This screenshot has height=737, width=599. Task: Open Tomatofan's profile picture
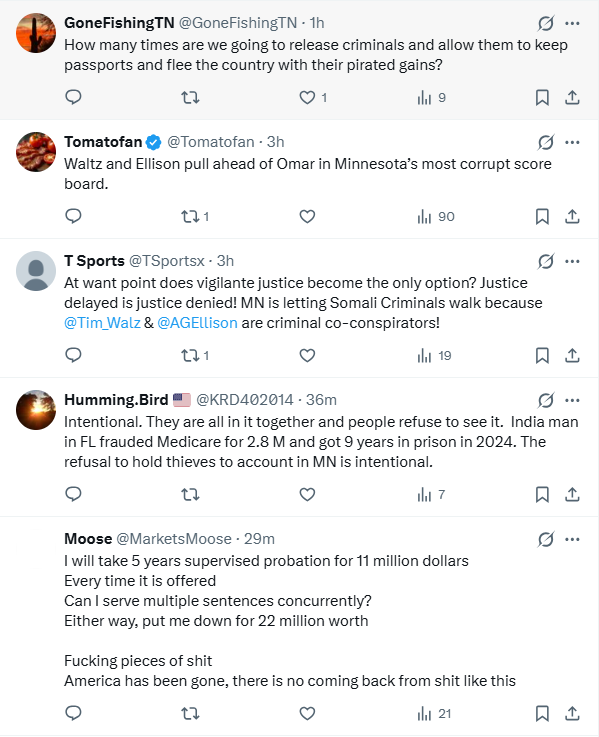tap(36, 152)
